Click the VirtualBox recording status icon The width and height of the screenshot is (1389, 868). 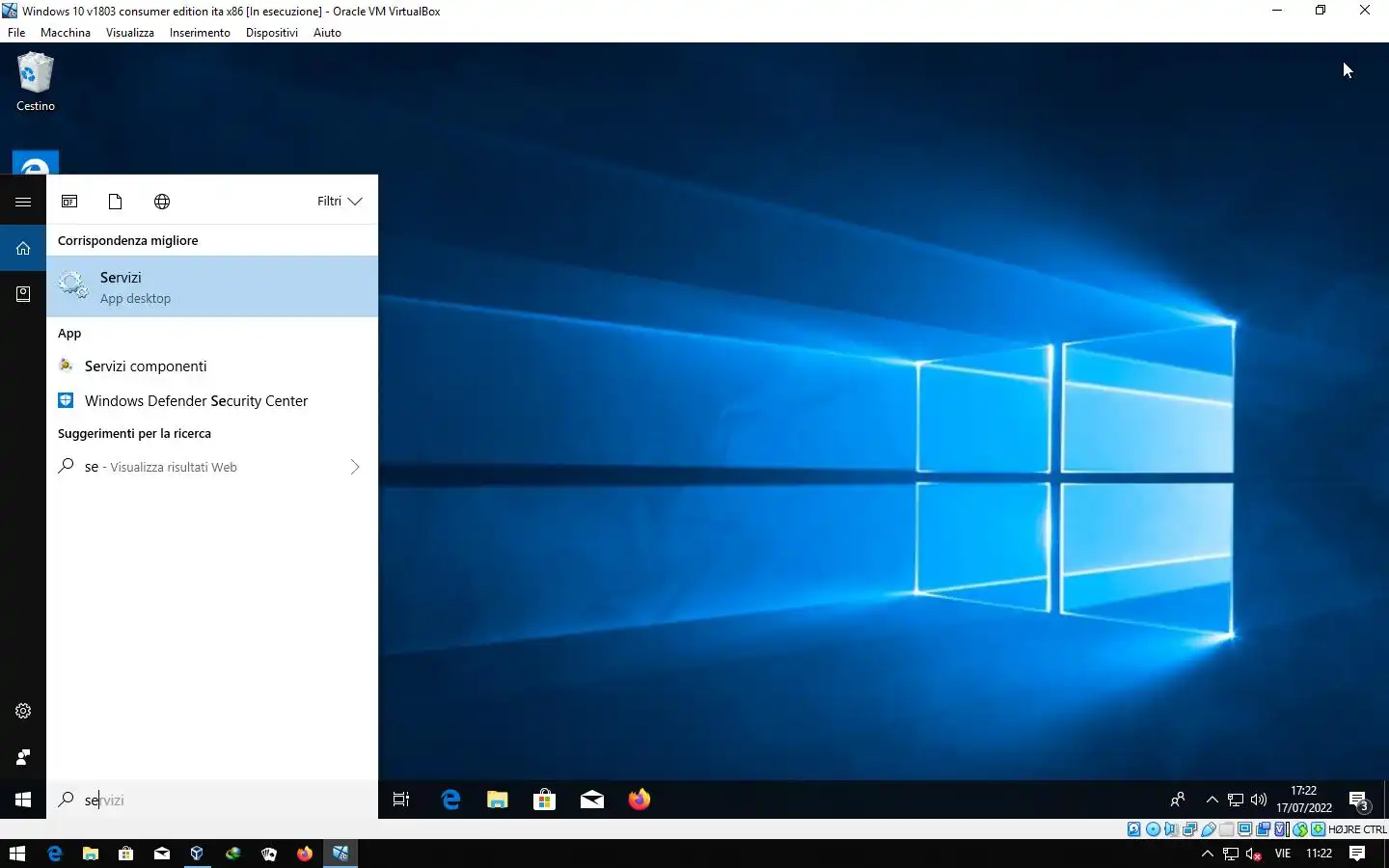click(x=1263, y=829)
